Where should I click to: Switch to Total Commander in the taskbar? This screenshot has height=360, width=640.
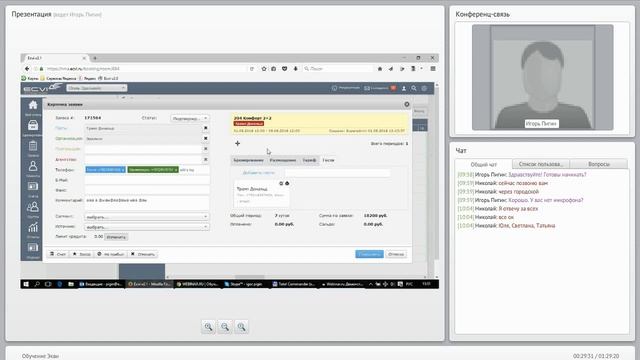(x=294, y=284)
